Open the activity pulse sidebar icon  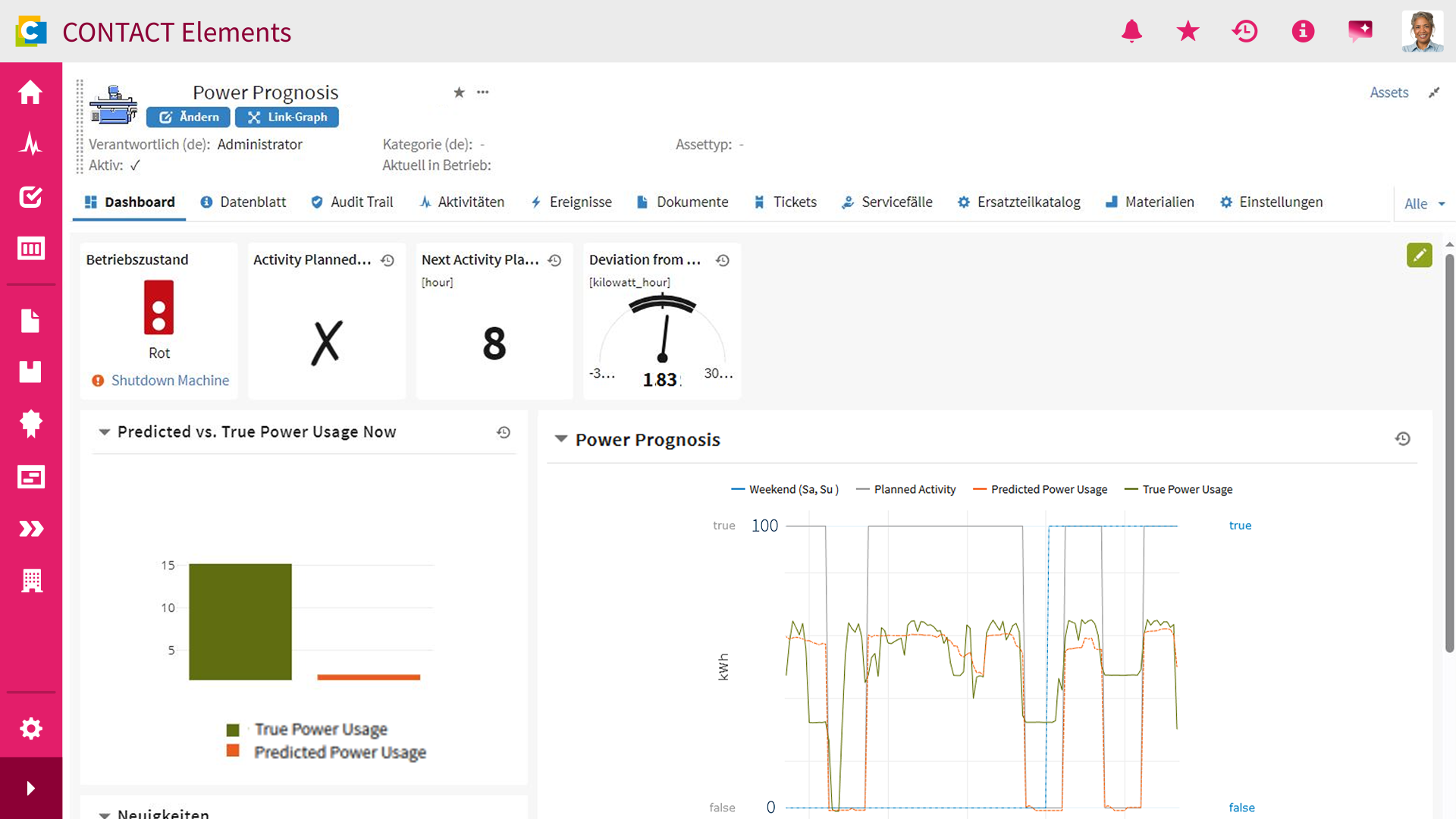coord(30,143)
